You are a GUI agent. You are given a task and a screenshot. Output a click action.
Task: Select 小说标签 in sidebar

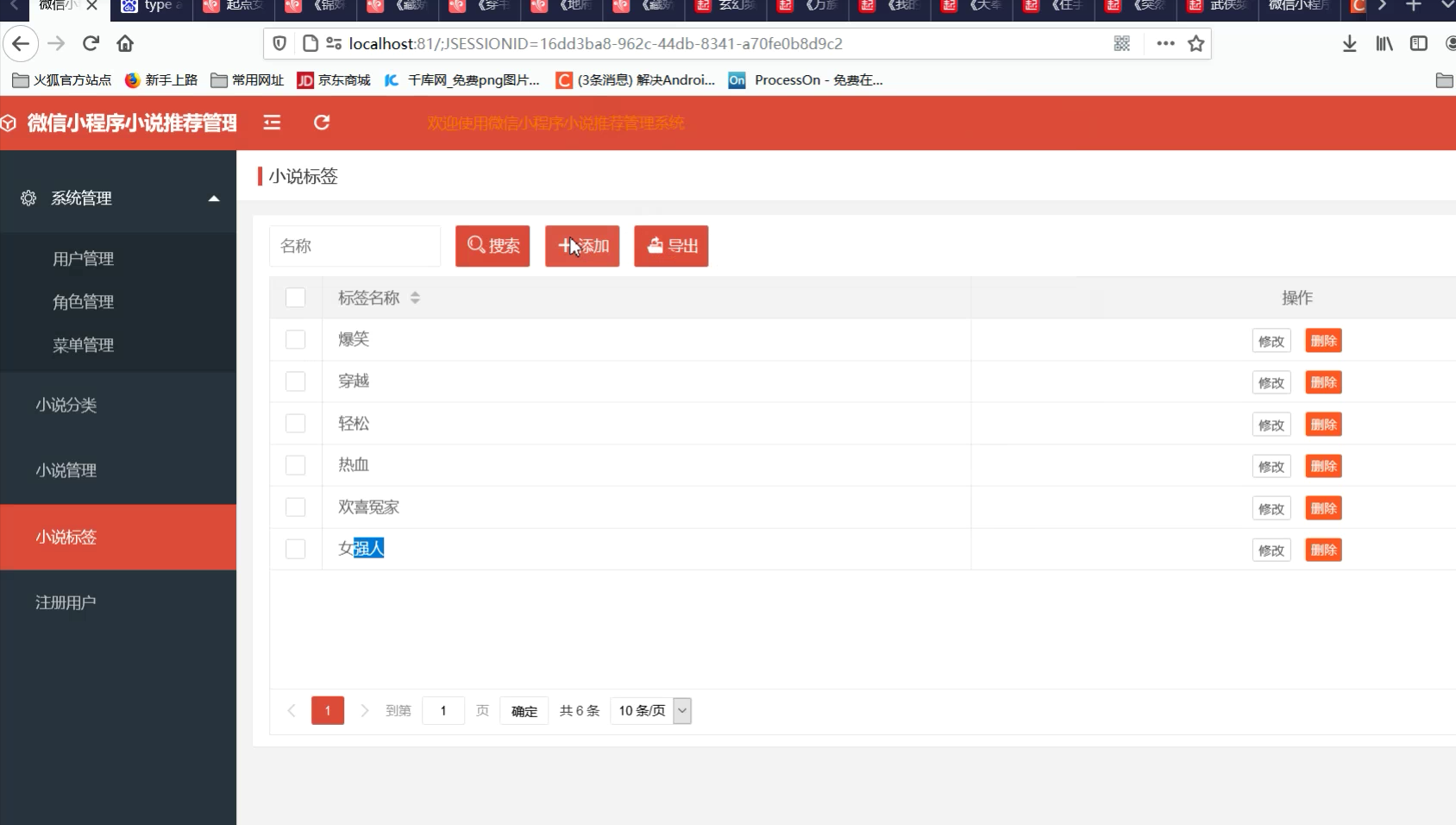point(118,537)
